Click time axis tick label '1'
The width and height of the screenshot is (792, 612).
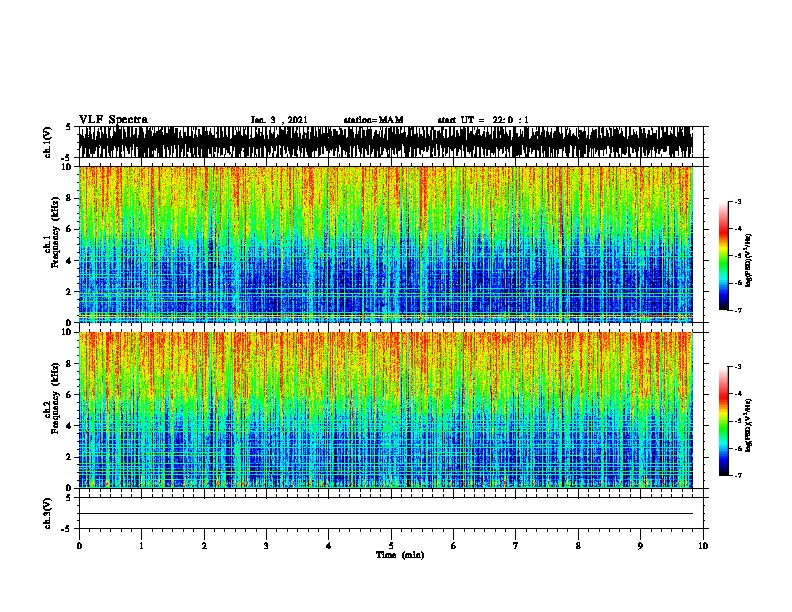pyautogui.click(x=141, y=545)
